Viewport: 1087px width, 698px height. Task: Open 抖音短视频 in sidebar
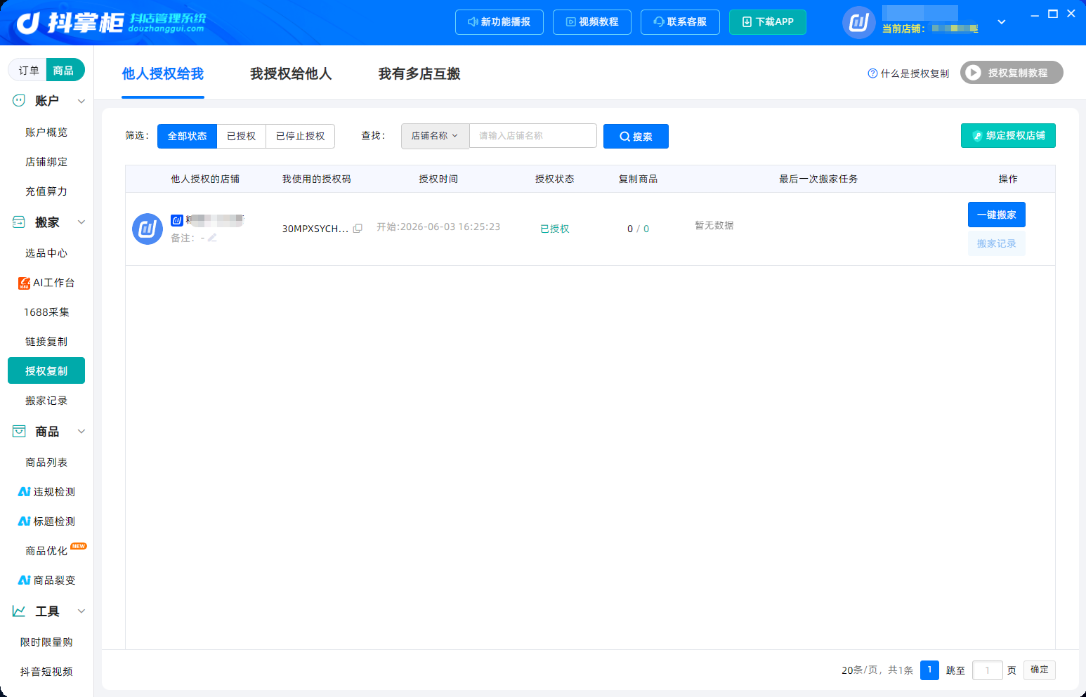(46, 672)
